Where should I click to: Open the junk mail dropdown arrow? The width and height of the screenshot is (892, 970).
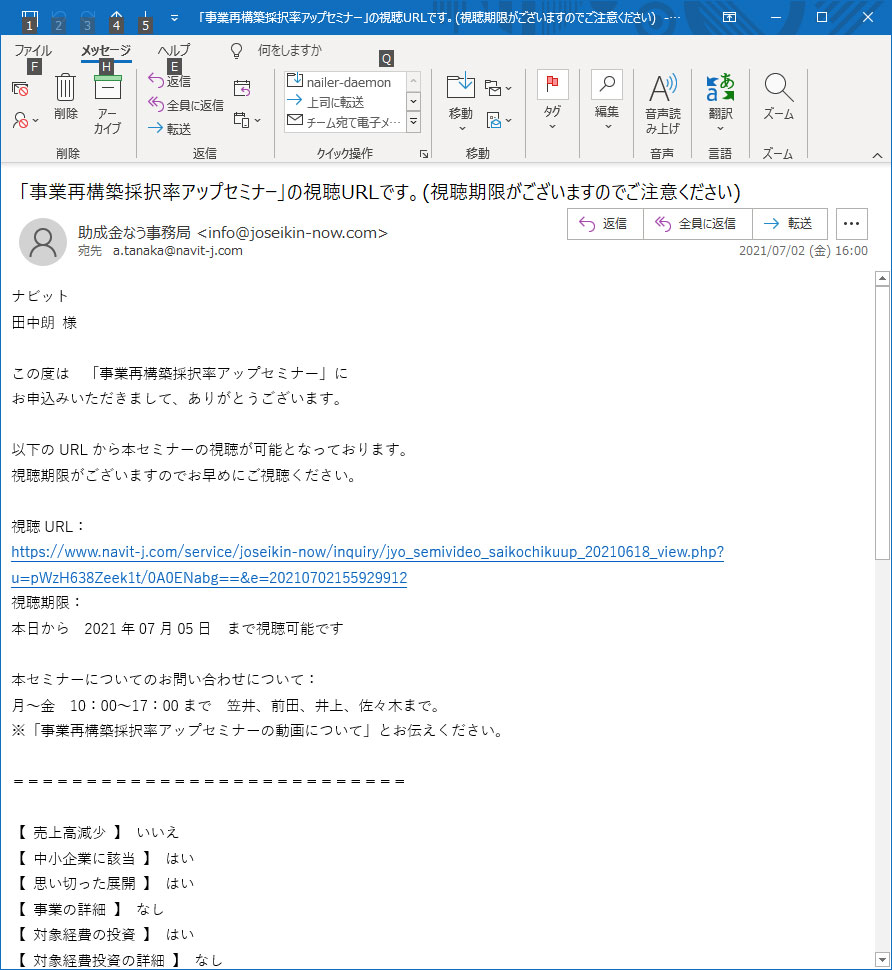tap(36, 120)
